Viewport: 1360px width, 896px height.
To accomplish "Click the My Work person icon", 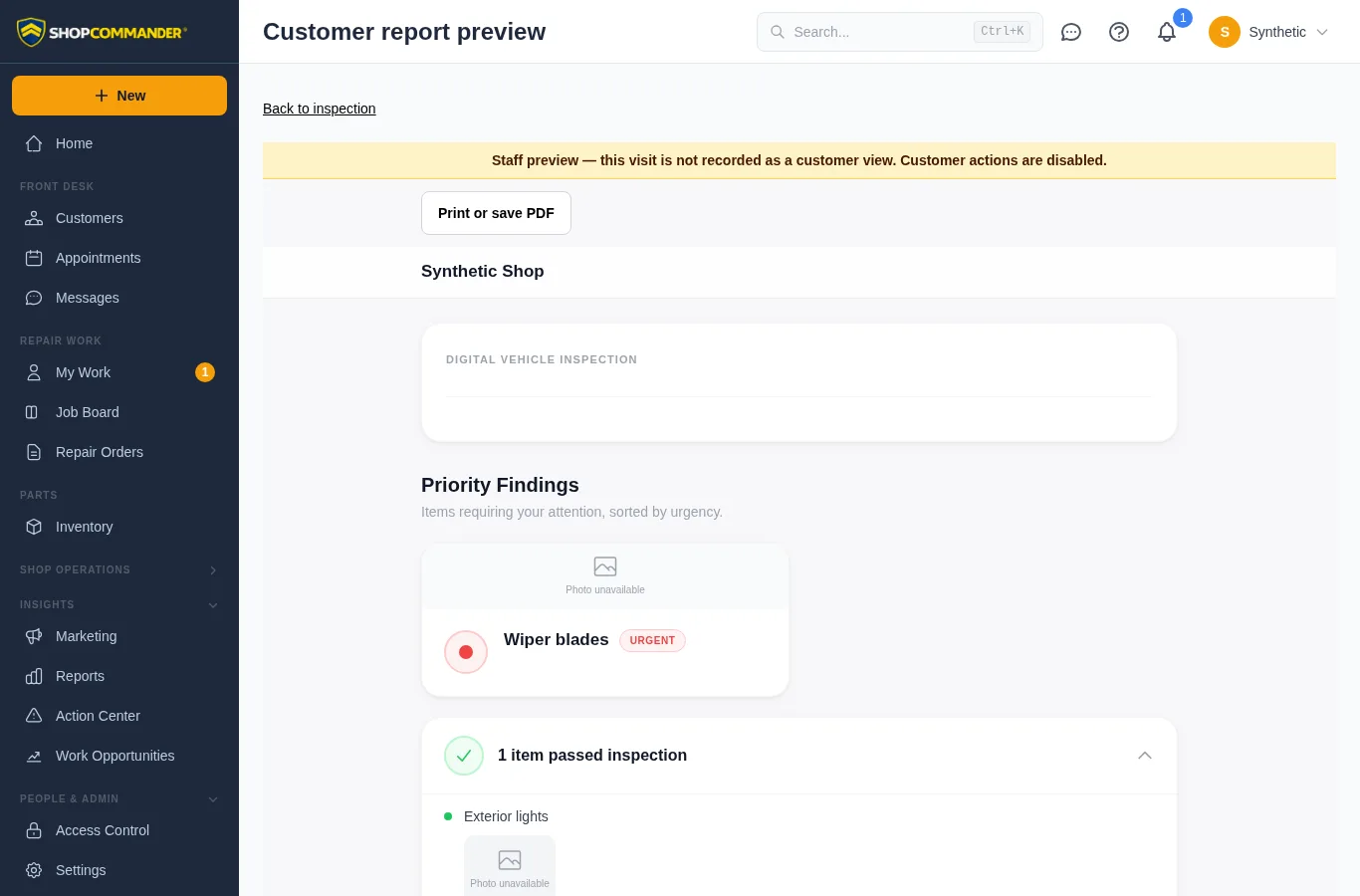I will [x=34, y=372].
